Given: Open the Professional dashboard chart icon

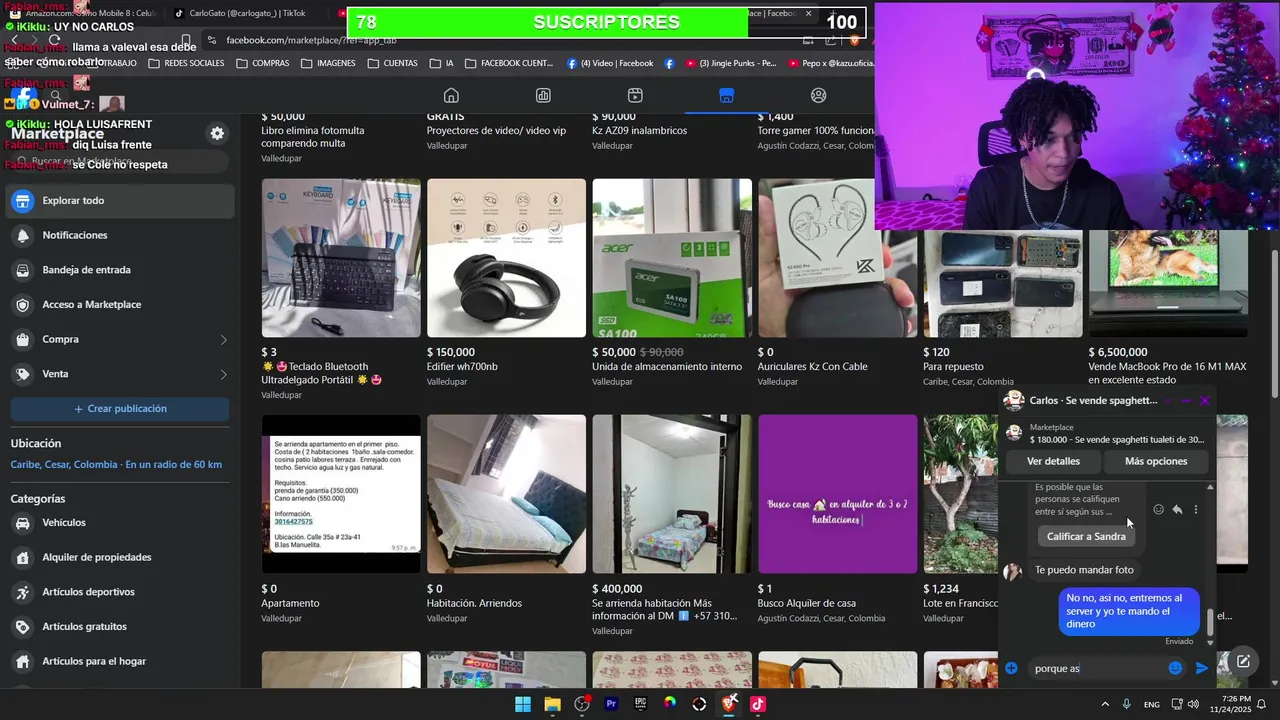Looking at the screenshot, I should pos(543,96).
